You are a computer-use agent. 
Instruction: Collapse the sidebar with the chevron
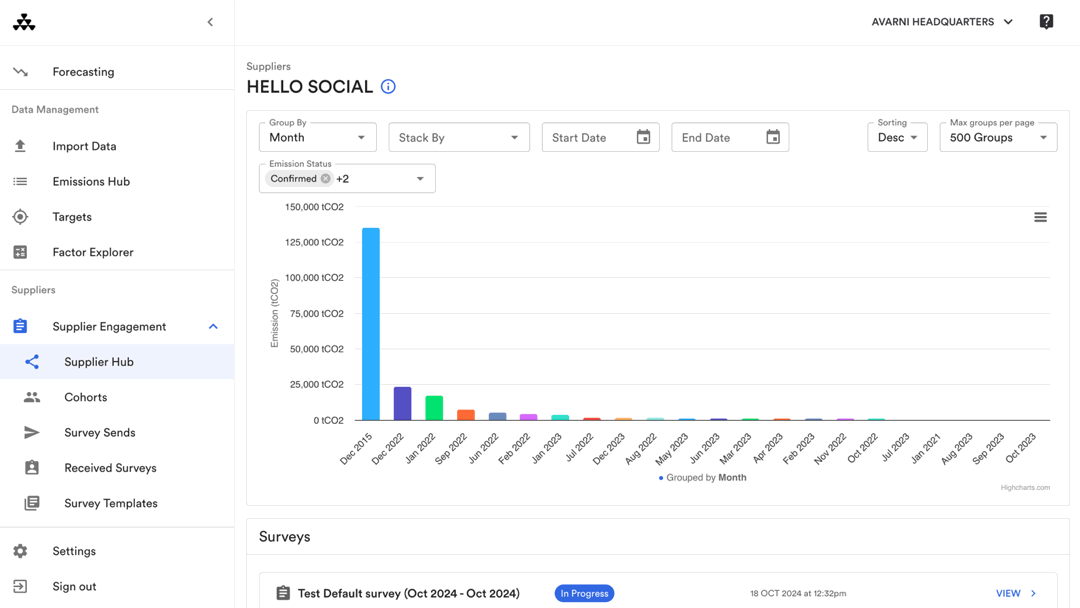coord(210,22)
